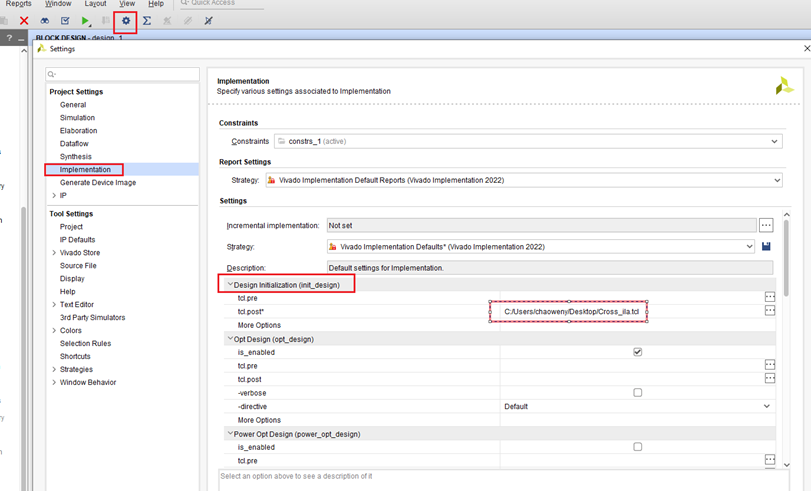811x491 pixels.
Task: Save strategy using the blue floppy disk icon
Action: pos(766,246)
